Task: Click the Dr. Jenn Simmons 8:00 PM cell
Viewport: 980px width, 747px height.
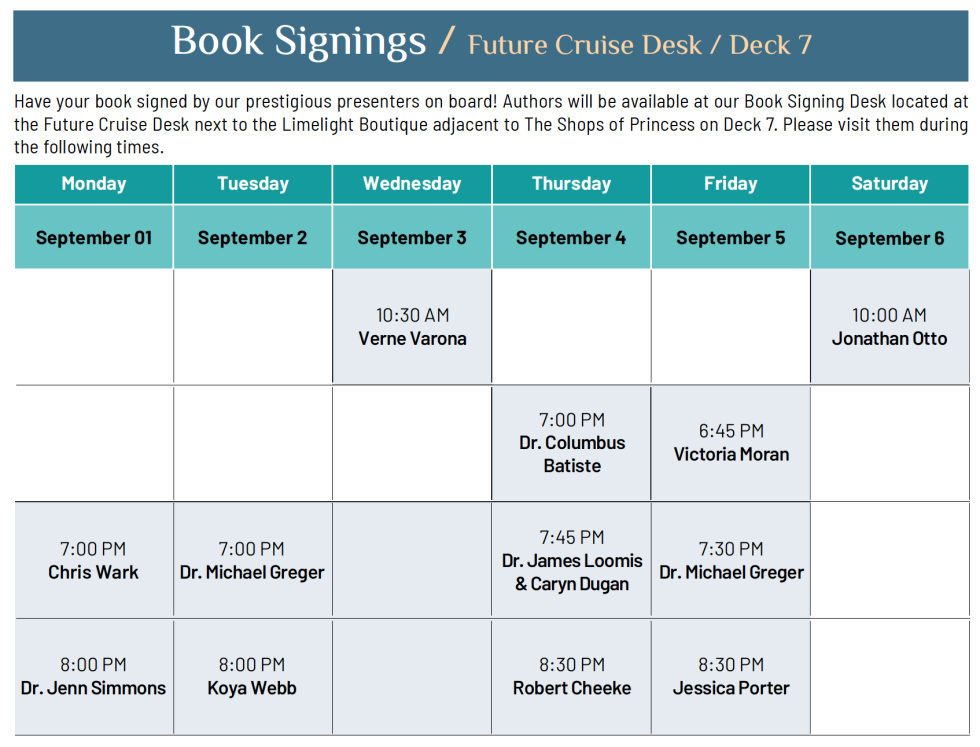Action: pyautogui.click(x=94, y=676)
